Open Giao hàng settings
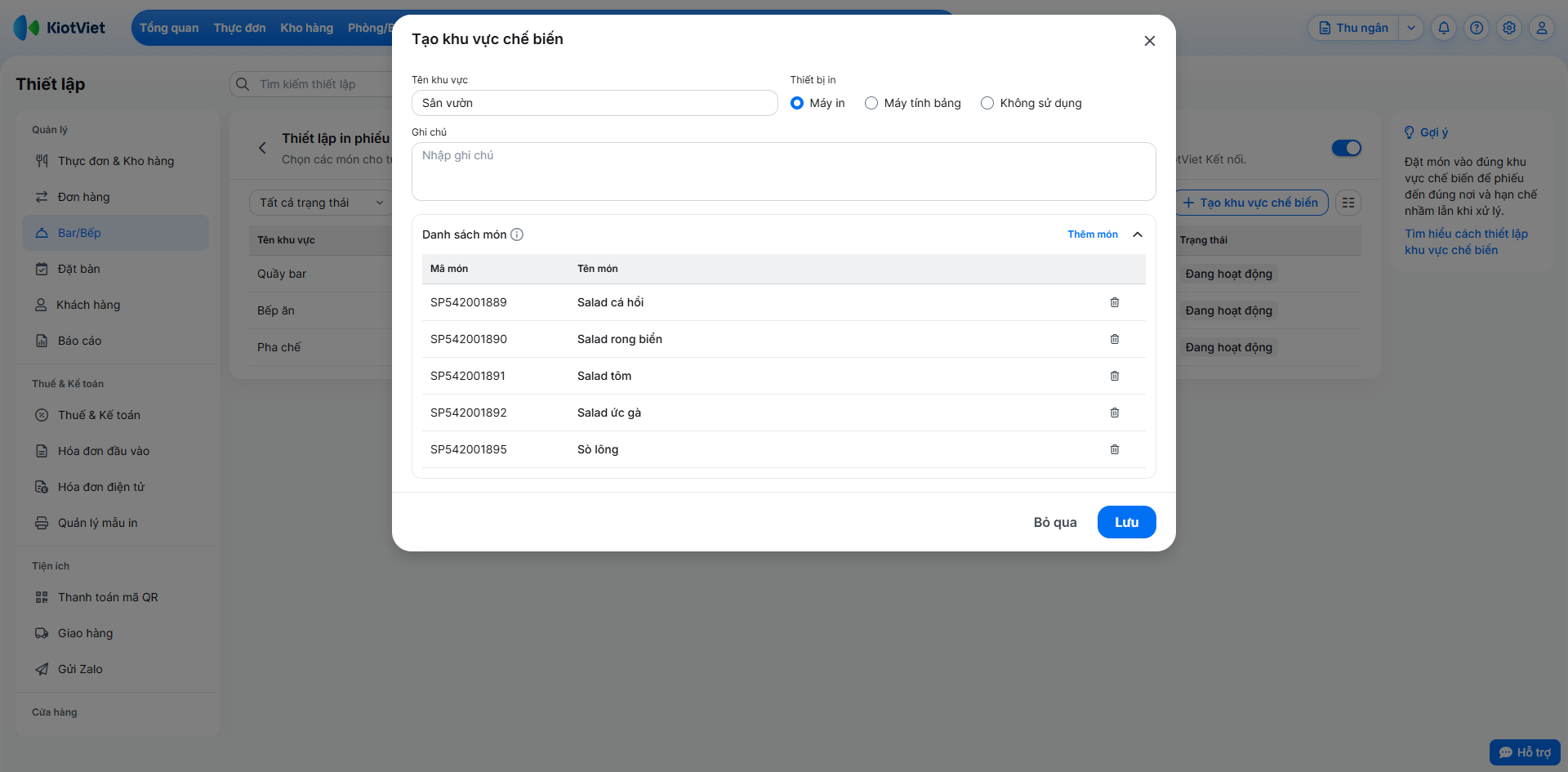The image size is (1568, 772). (116, 633)
